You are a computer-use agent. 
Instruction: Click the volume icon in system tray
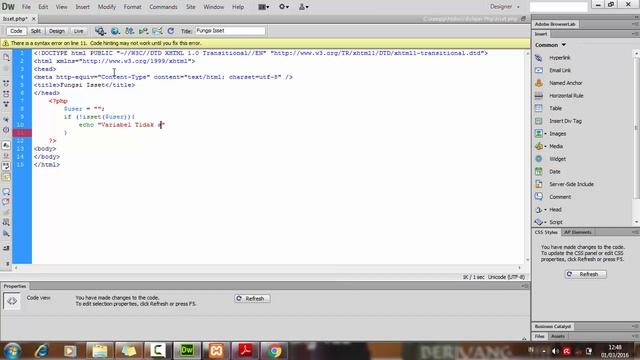[555, 351]
